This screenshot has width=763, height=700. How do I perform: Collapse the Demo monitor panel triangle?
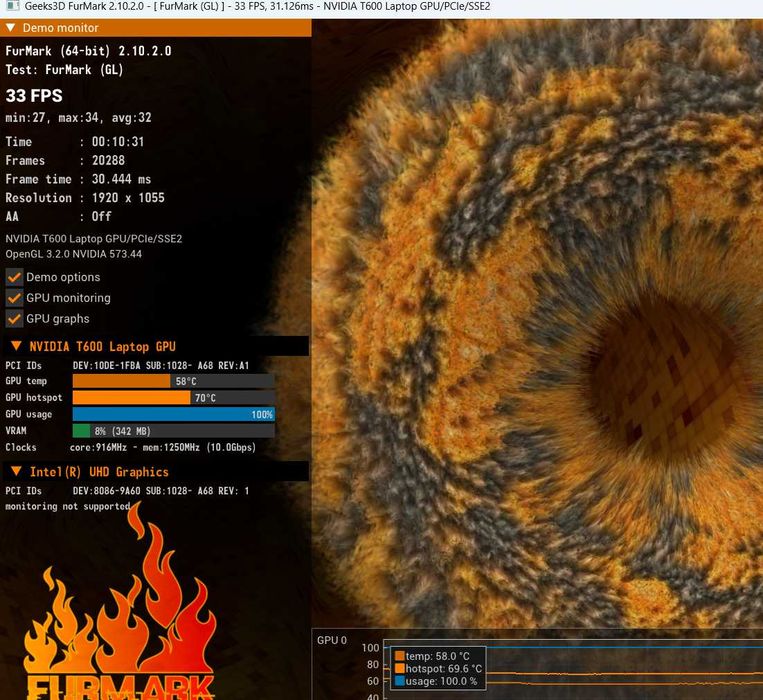10,27
